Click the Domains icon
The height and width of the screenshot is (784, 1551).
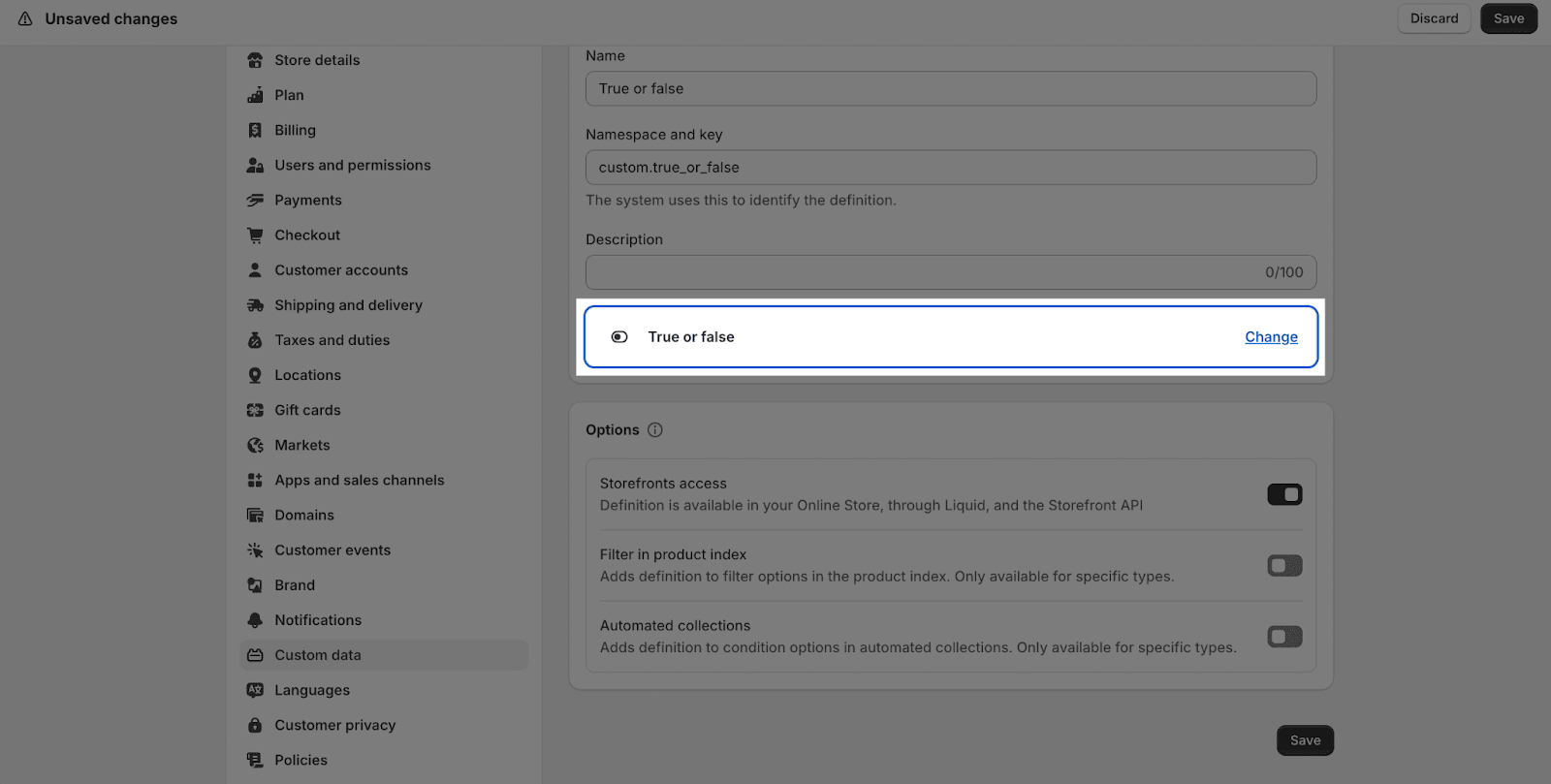click(x=255, y=515)
